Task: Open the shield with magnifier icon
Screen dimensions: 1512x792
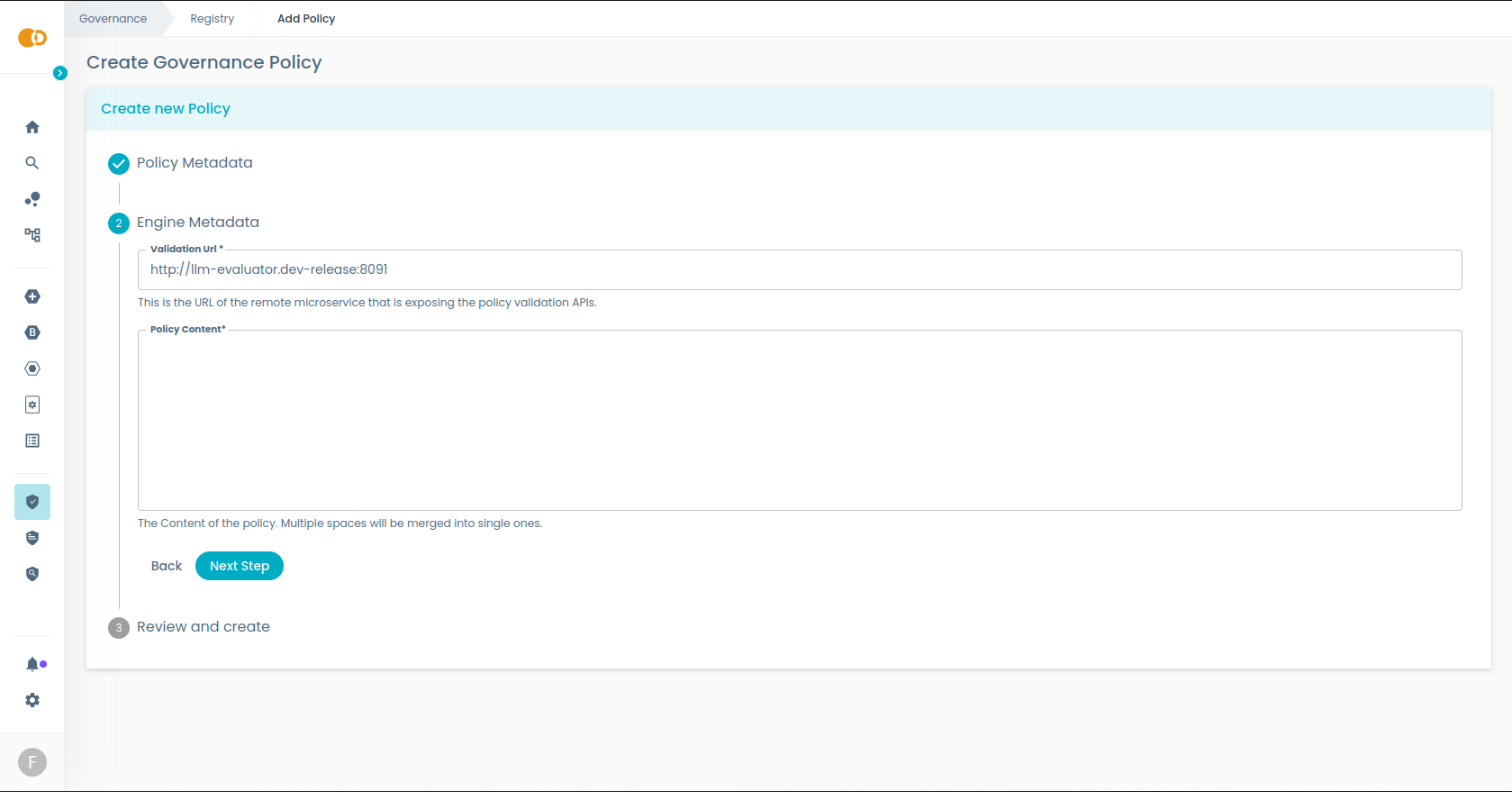Action: point(32,574)
